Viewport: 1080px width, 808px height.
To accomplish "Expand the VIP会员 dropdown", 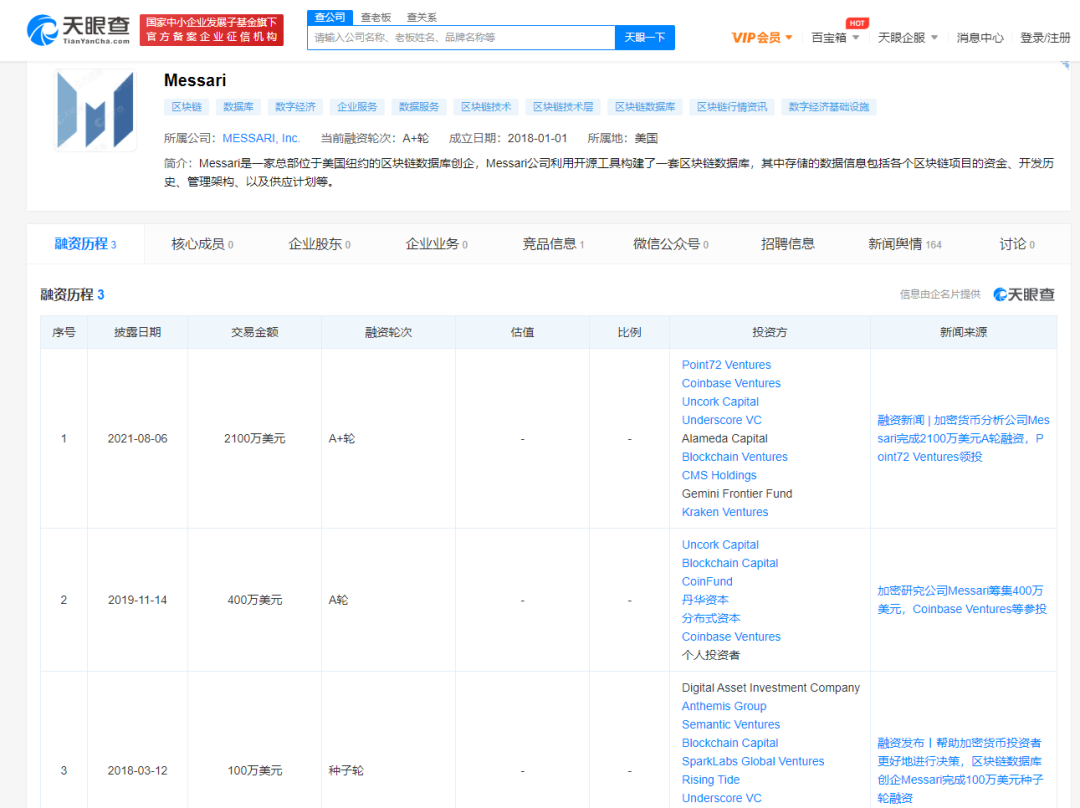I will pos(762,37).
